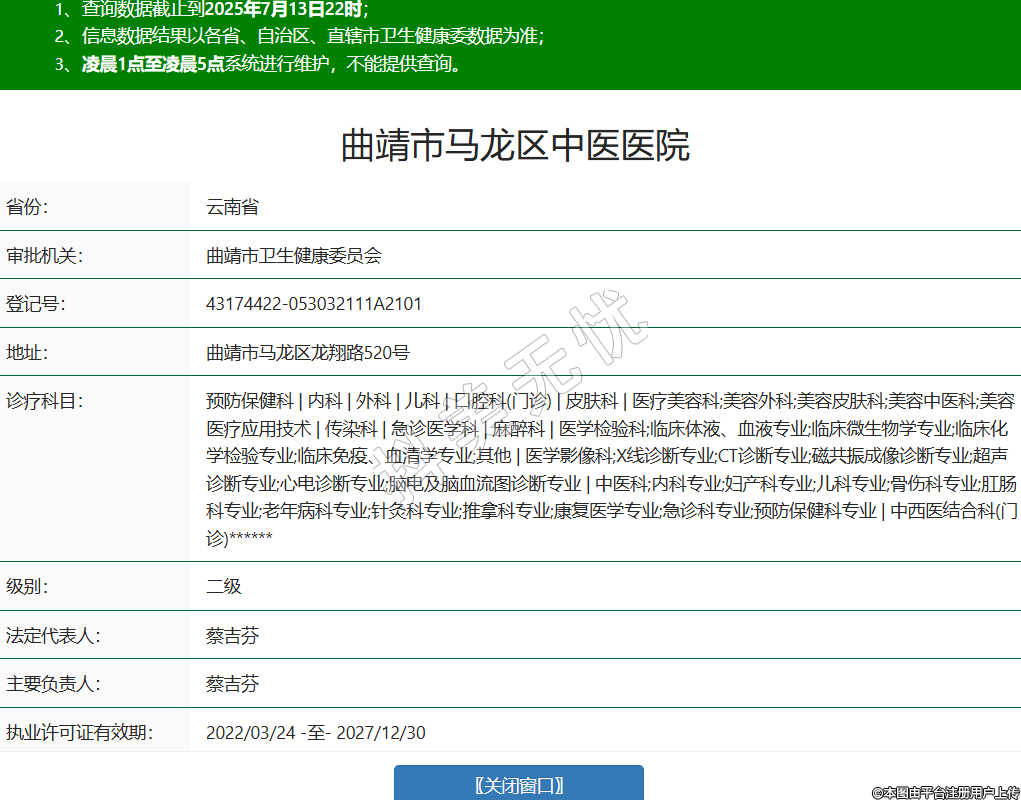Click the 主要负责人 field label
This screenshot has width=1021, height=800.
coord(53,684)
